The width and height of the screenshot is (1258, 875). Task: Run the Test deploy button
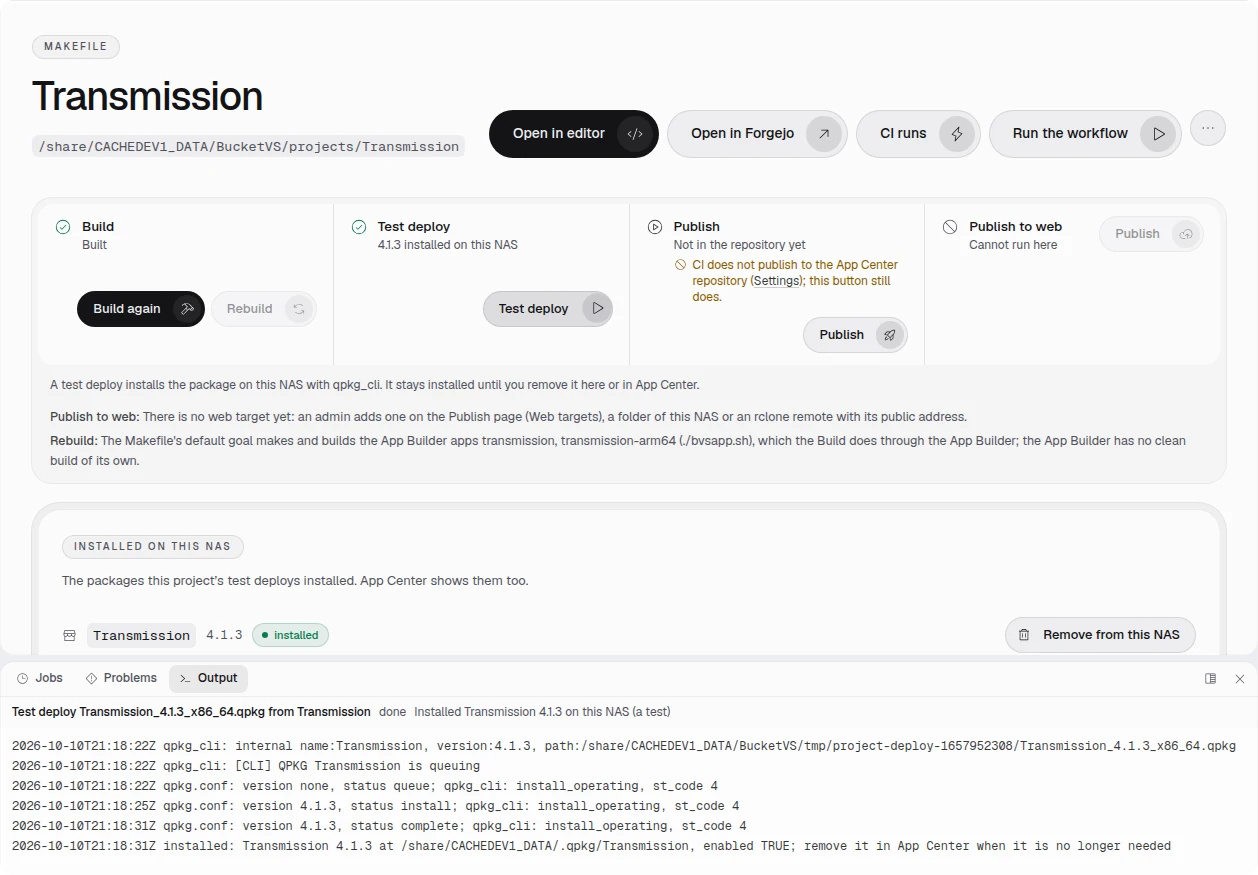[548, 309]
